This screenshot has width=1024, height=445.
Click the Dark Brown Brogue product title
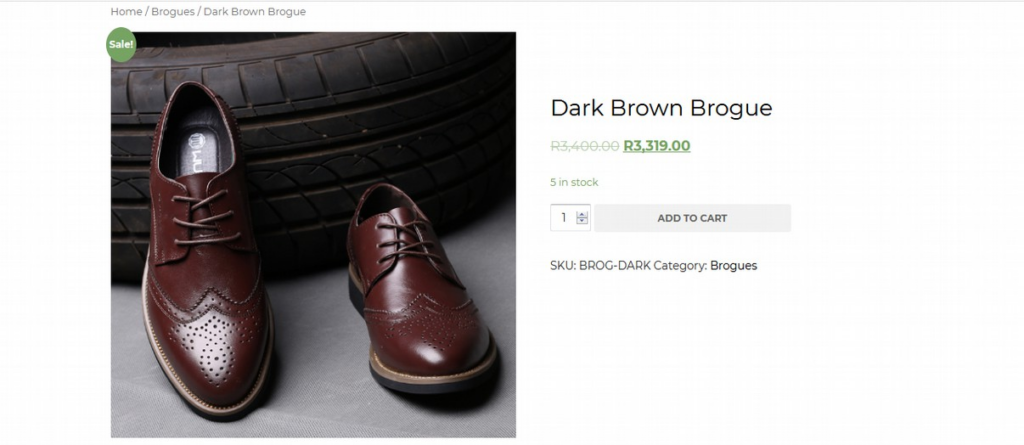661,108
